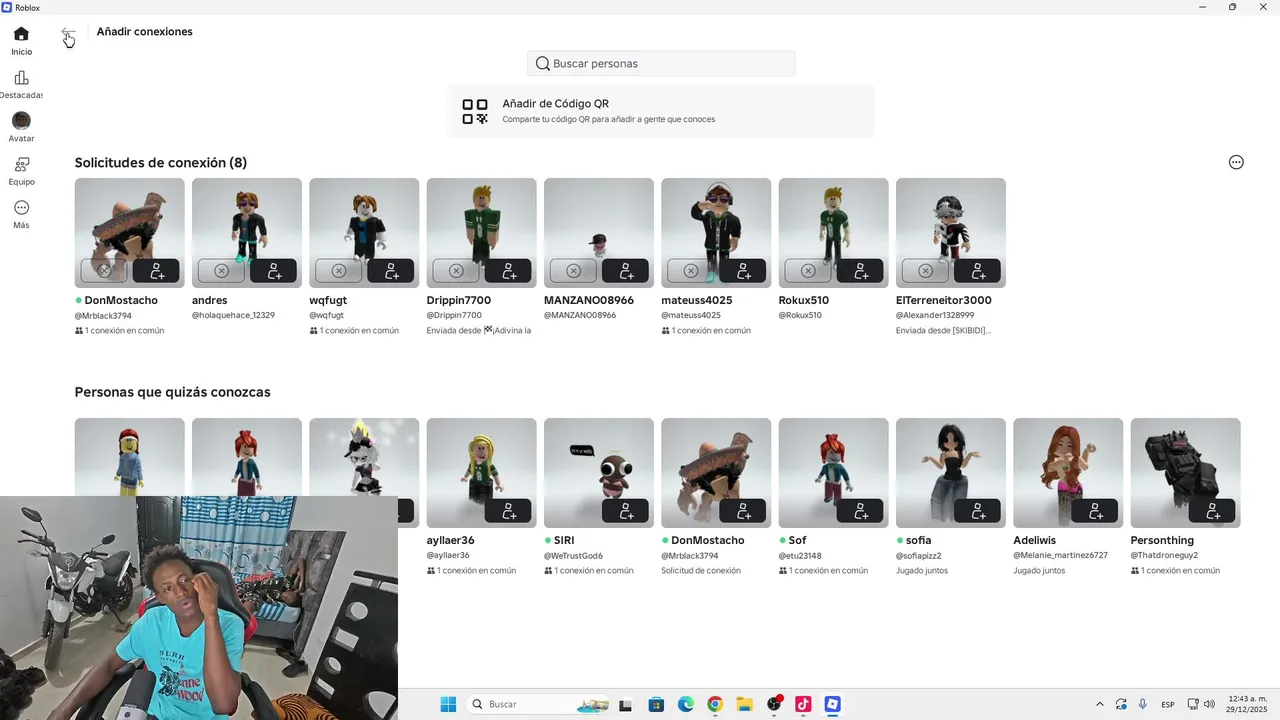
Task: Add Adeliwis as a connection
Action: (x=1094, y=511)
